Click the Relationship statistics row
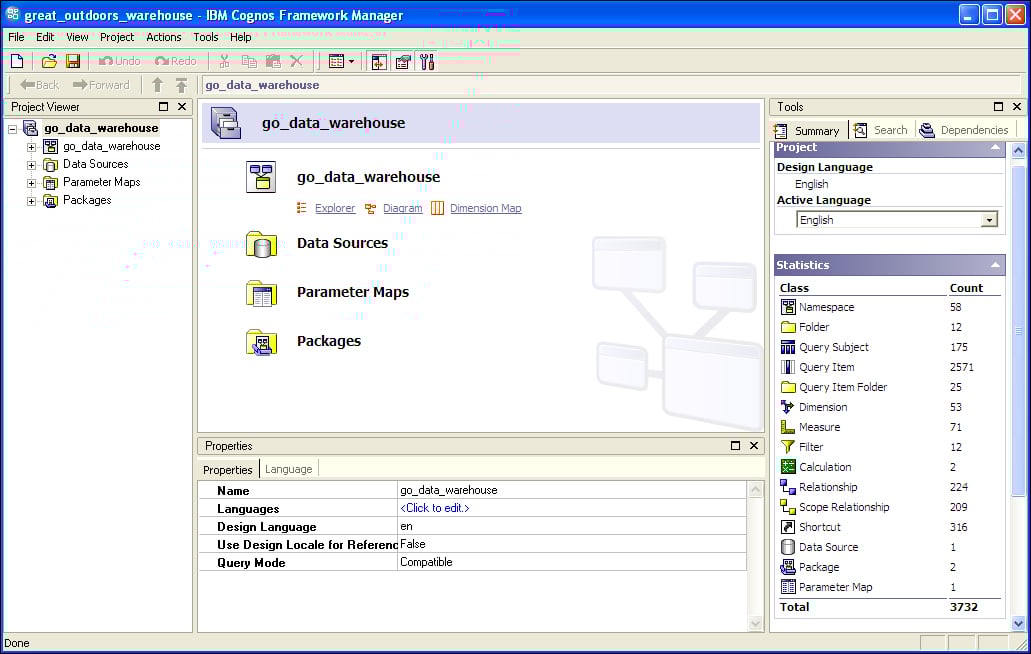The height and width of the screenshot is (654, 1031). pos(890,487)
